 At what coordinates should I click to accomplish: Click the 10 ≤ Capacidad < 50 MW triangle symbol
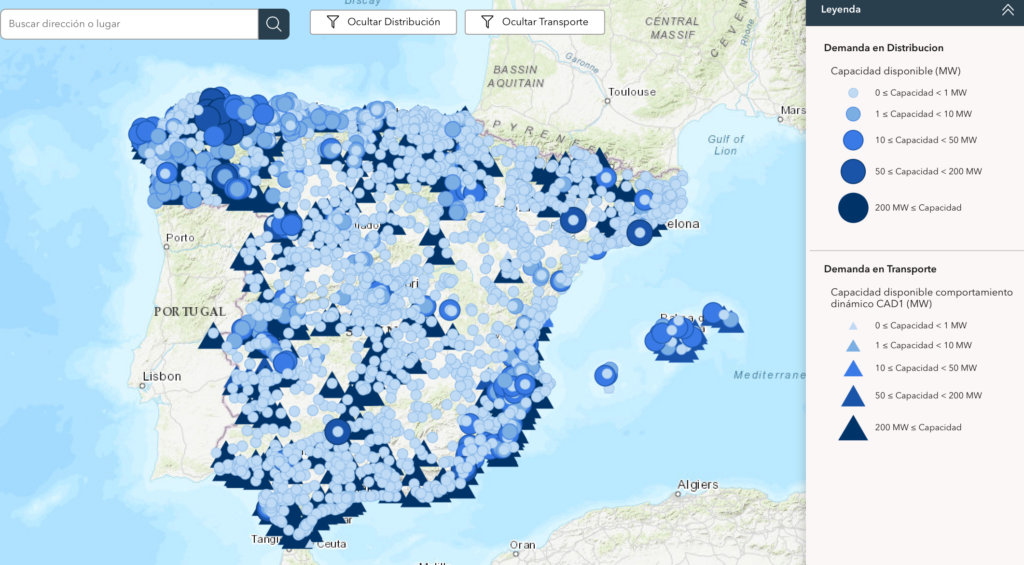853,368
